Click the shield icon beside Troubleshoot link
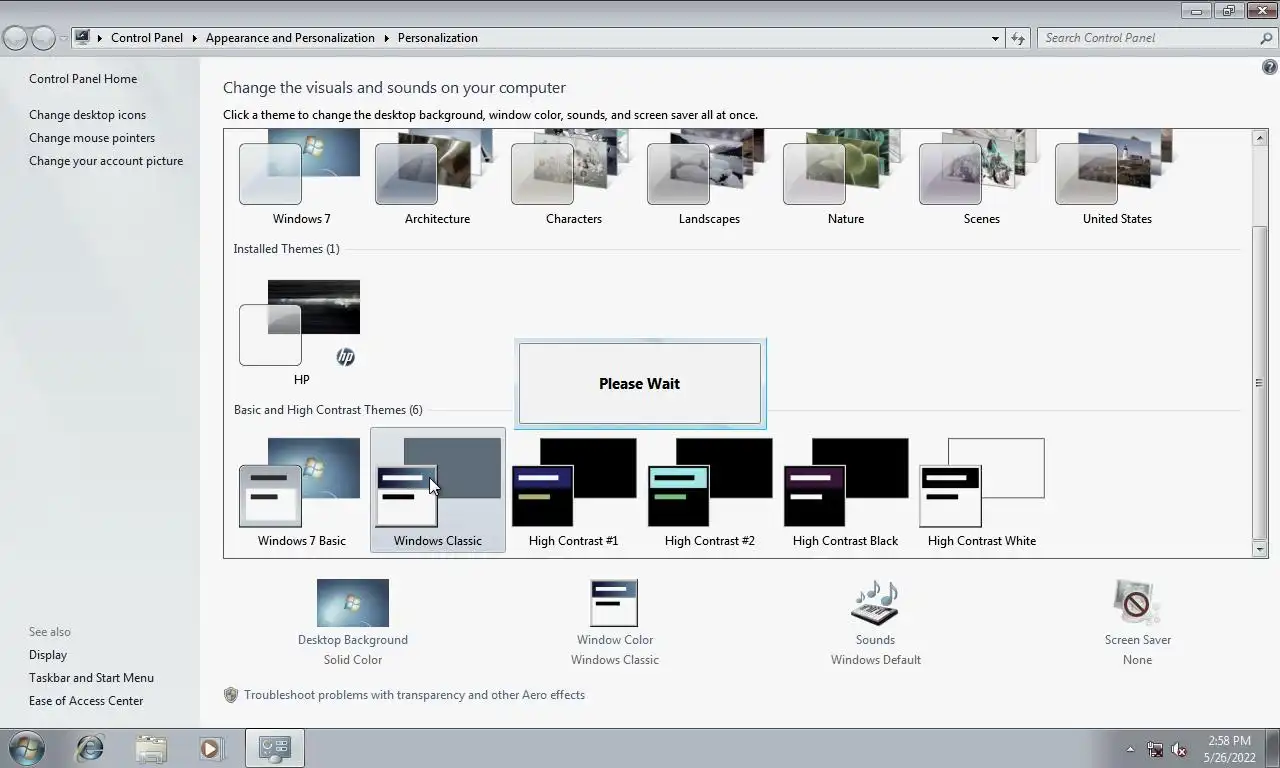Viewport: 1280px width, 768px height. coord(231,695)
